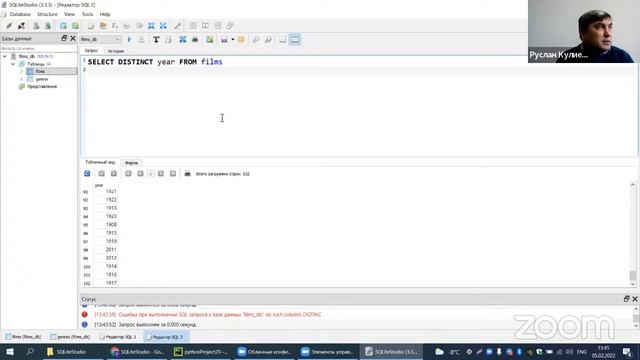The width and height of the screenshot is (640, 360).
Task: Select the cell with value 1908
Action: [105, 224]
